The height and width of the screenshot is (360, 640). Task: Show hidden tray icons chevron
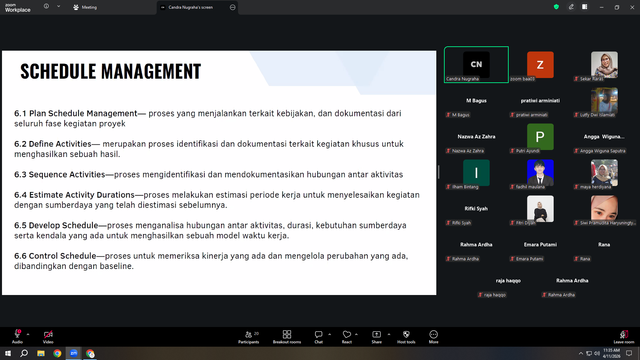pyautogui.click(x=580, y=353)
